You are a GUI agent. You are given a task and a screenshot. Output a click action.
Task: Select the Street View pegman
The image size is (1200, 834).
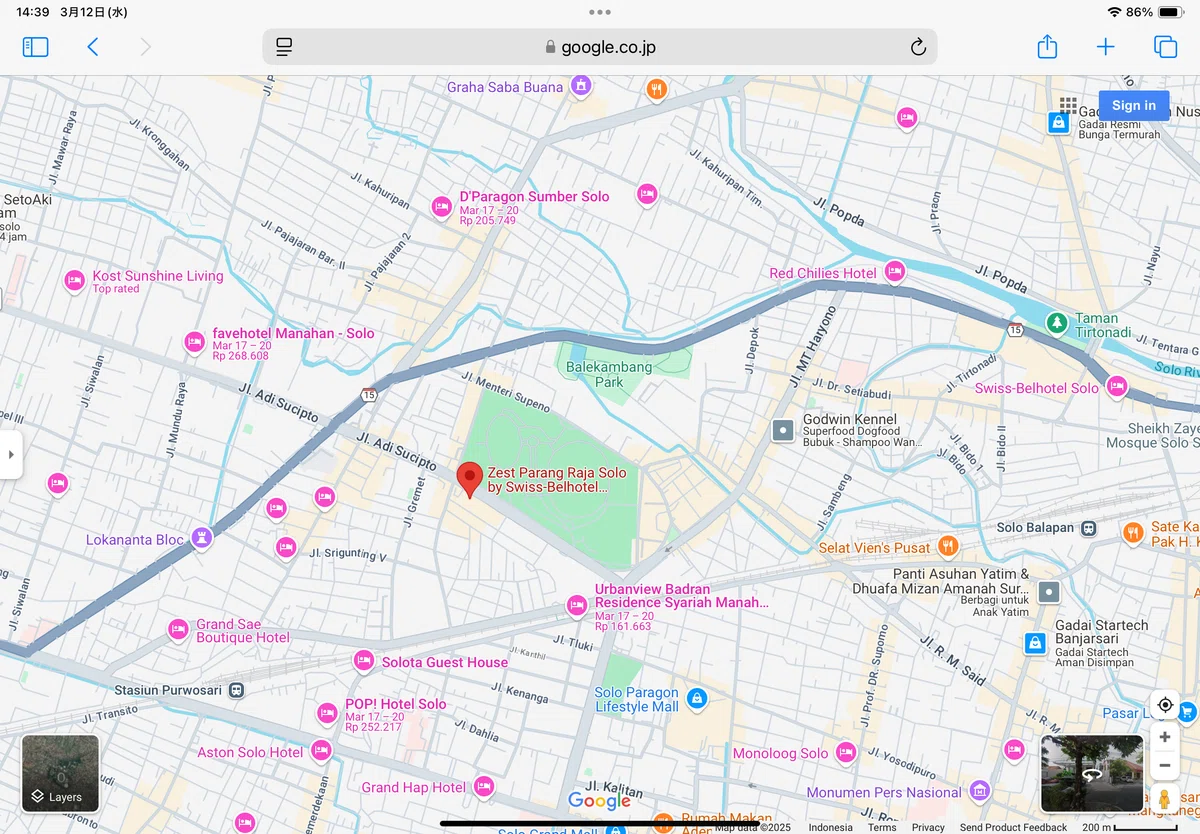[x=1165, y=798]
